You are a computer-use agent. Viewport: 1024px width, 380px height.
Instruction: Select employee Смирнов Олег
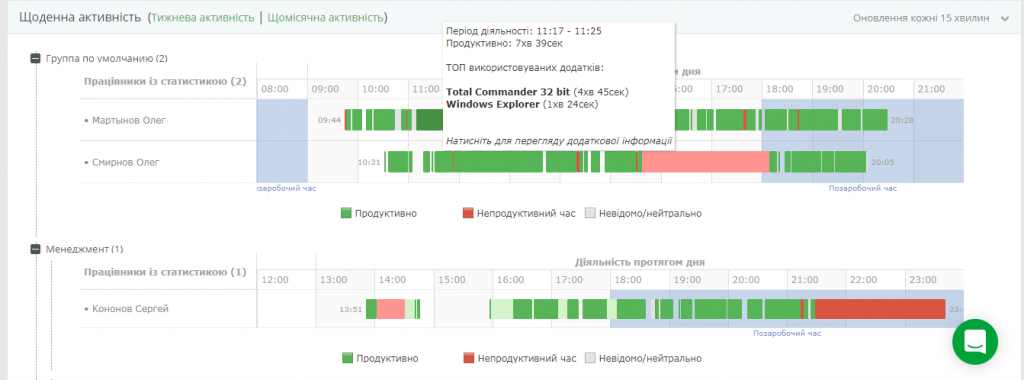[126, 162]
